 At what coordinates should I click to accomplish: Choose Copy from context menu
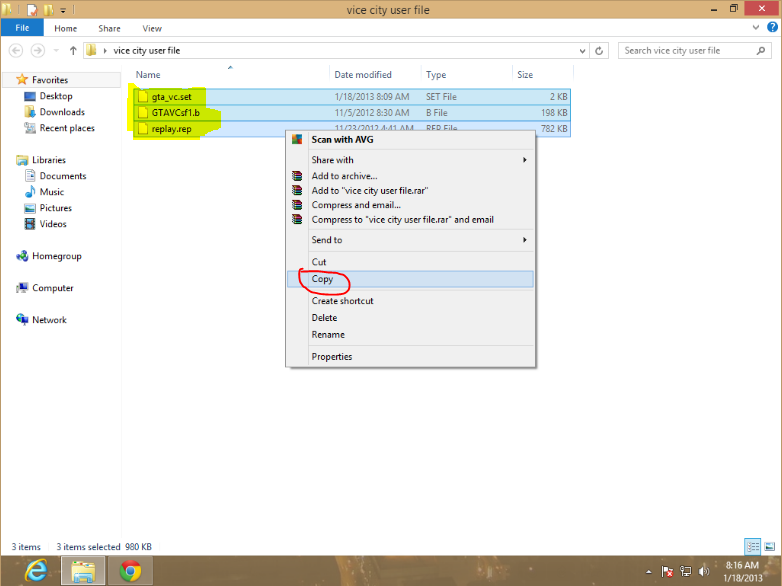click(410, 279)
